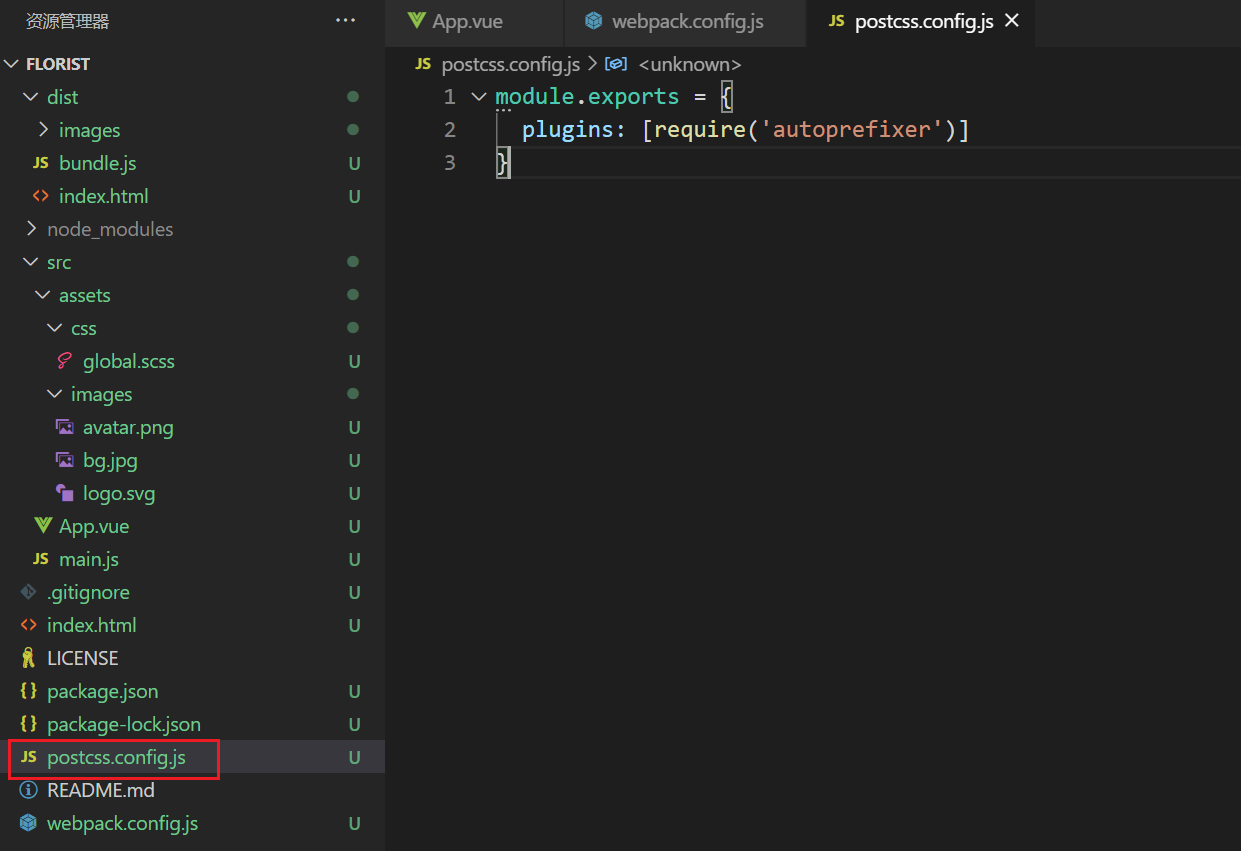
Task: Click the HTML icon beside root index.html
Action: coord(29,625)
